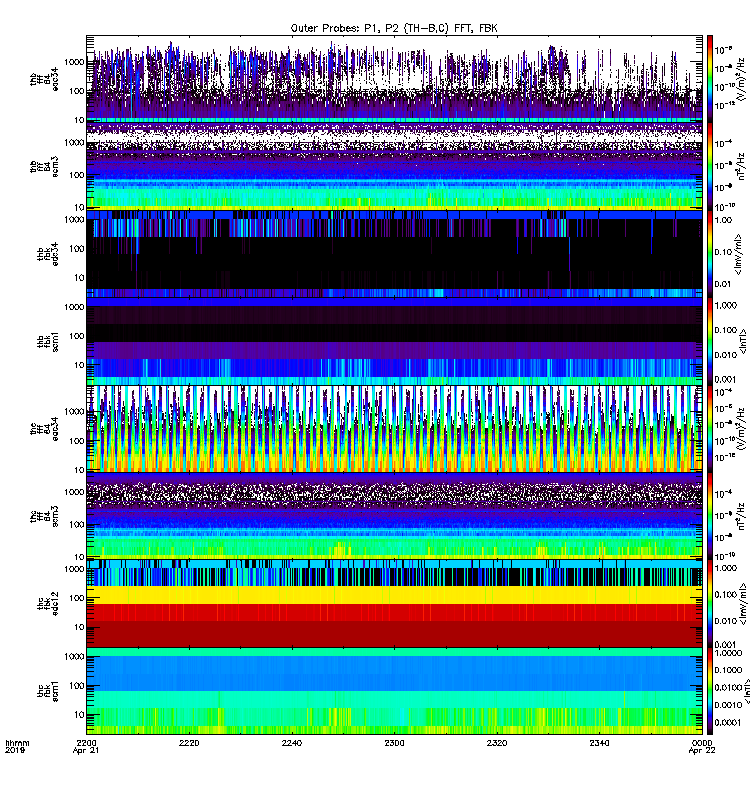Viewport: 750px width, 800px height.
Task: Click the '10' y-axis tick of thb fbk scm1 panel
Action: tap(79, 365)
